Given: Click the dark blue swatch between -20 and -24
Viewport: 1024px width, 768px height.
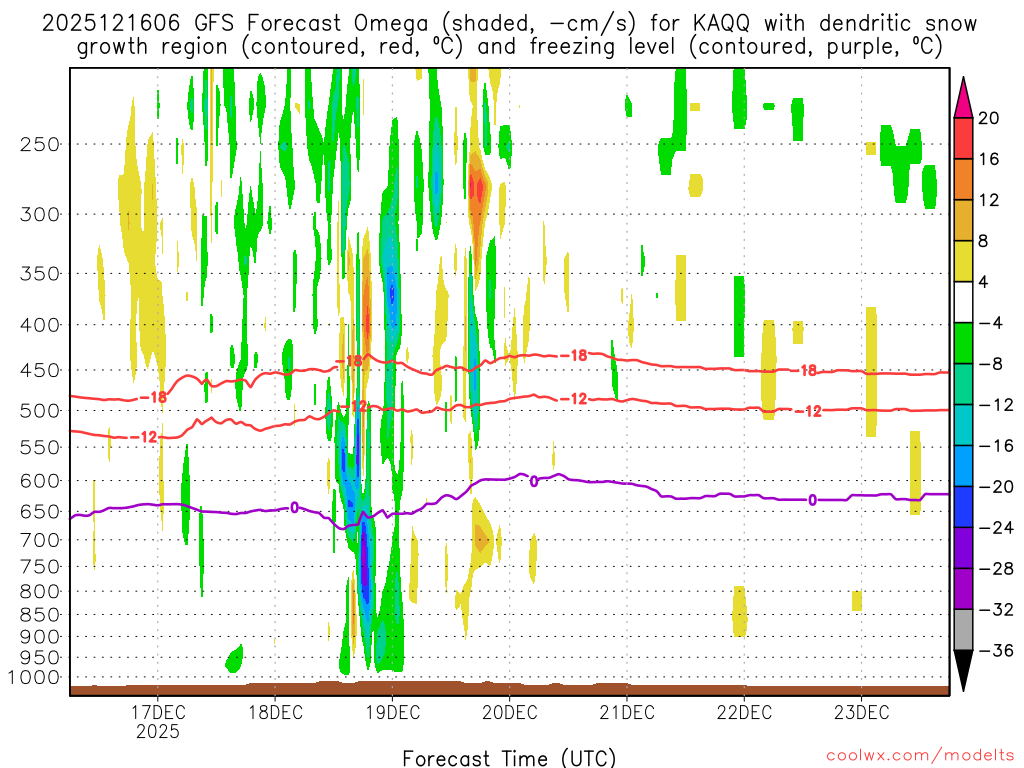Looking at the screenshot, I should [x=963, y=507].
